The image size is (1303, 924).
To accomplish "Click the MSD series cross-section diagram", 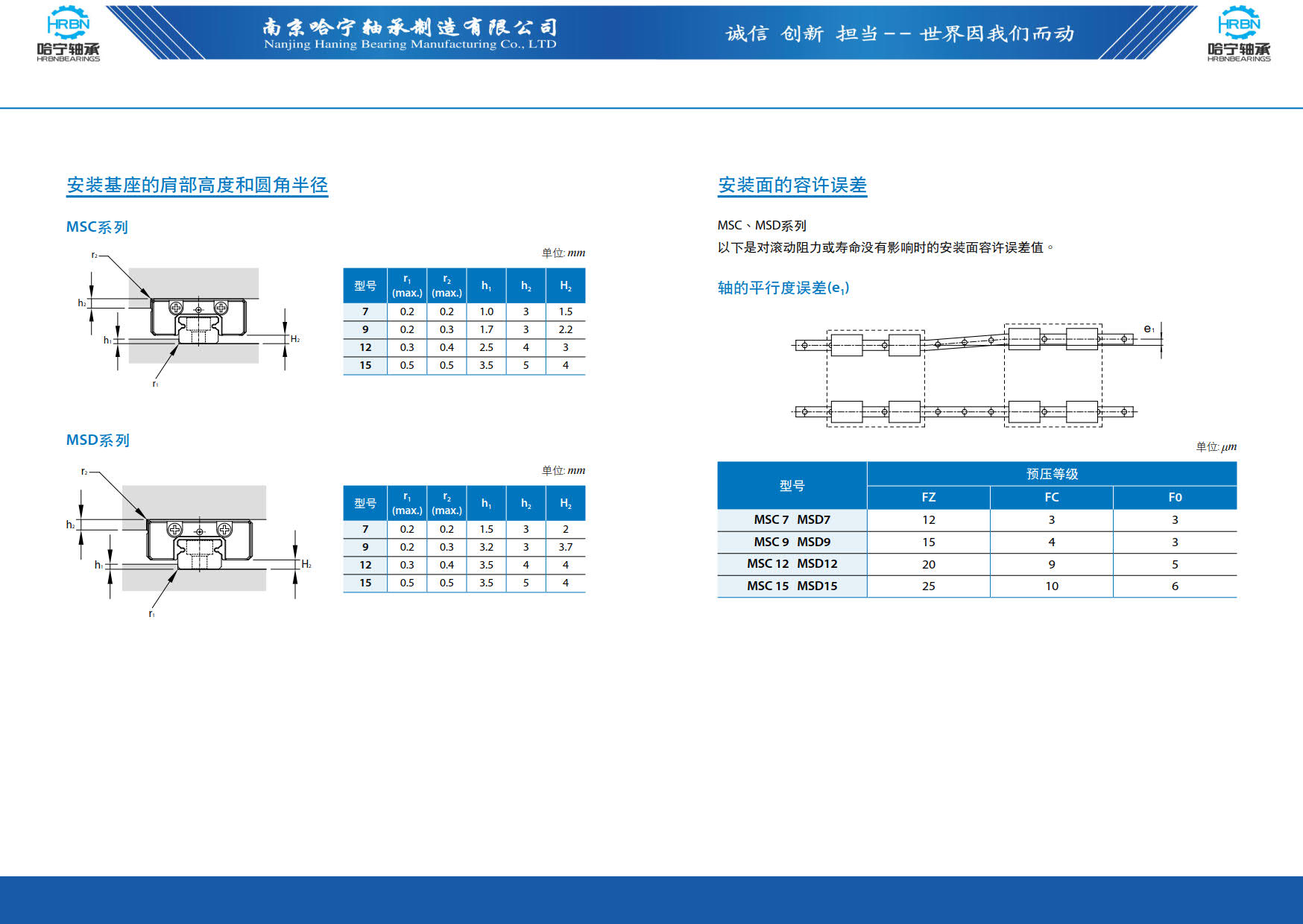I will [189, 542].
